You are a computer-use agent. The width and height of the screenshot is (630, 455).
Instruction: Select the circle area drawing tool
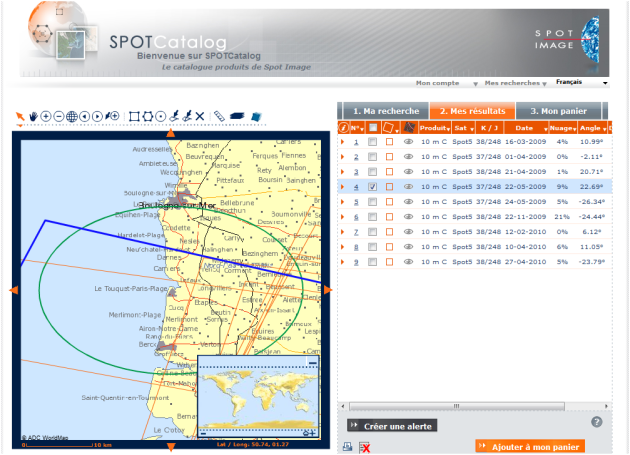tap(161, 117)
